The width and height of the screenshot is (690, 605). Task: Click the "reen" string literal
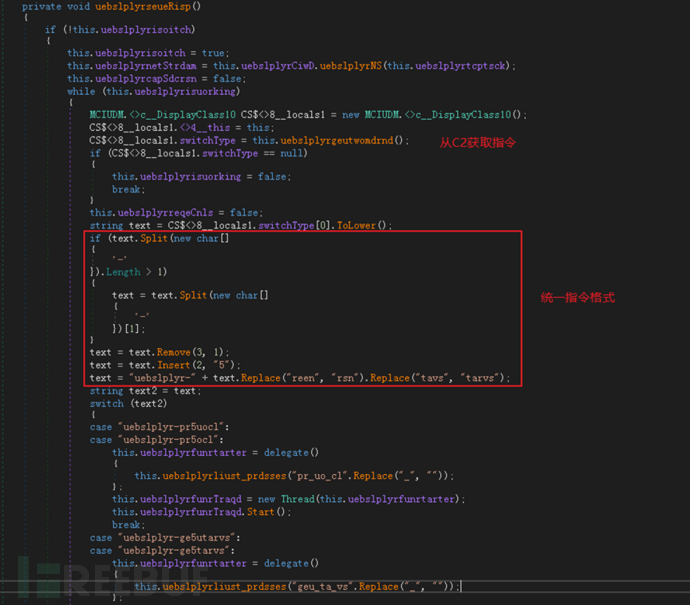pyautogui.click(x=303, y=378)
